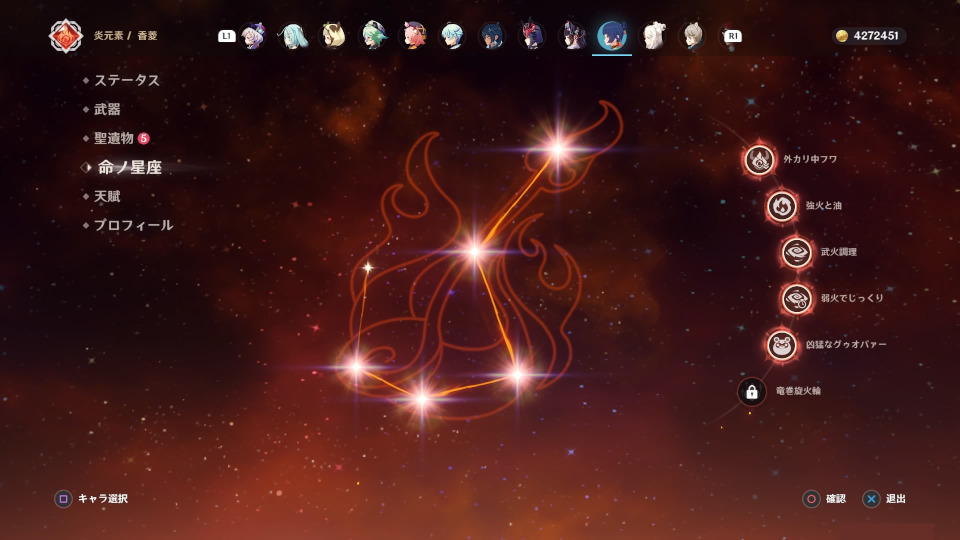Open the 聖遺物 menu
The image size is (960, 540).
coord(114,138)
